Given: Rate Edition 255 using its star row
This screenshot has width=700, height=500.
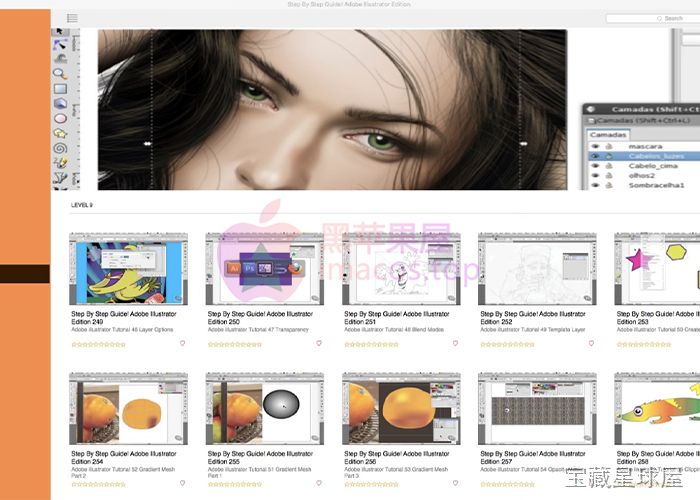Looking at the screenshot, I should click(235, 484).
